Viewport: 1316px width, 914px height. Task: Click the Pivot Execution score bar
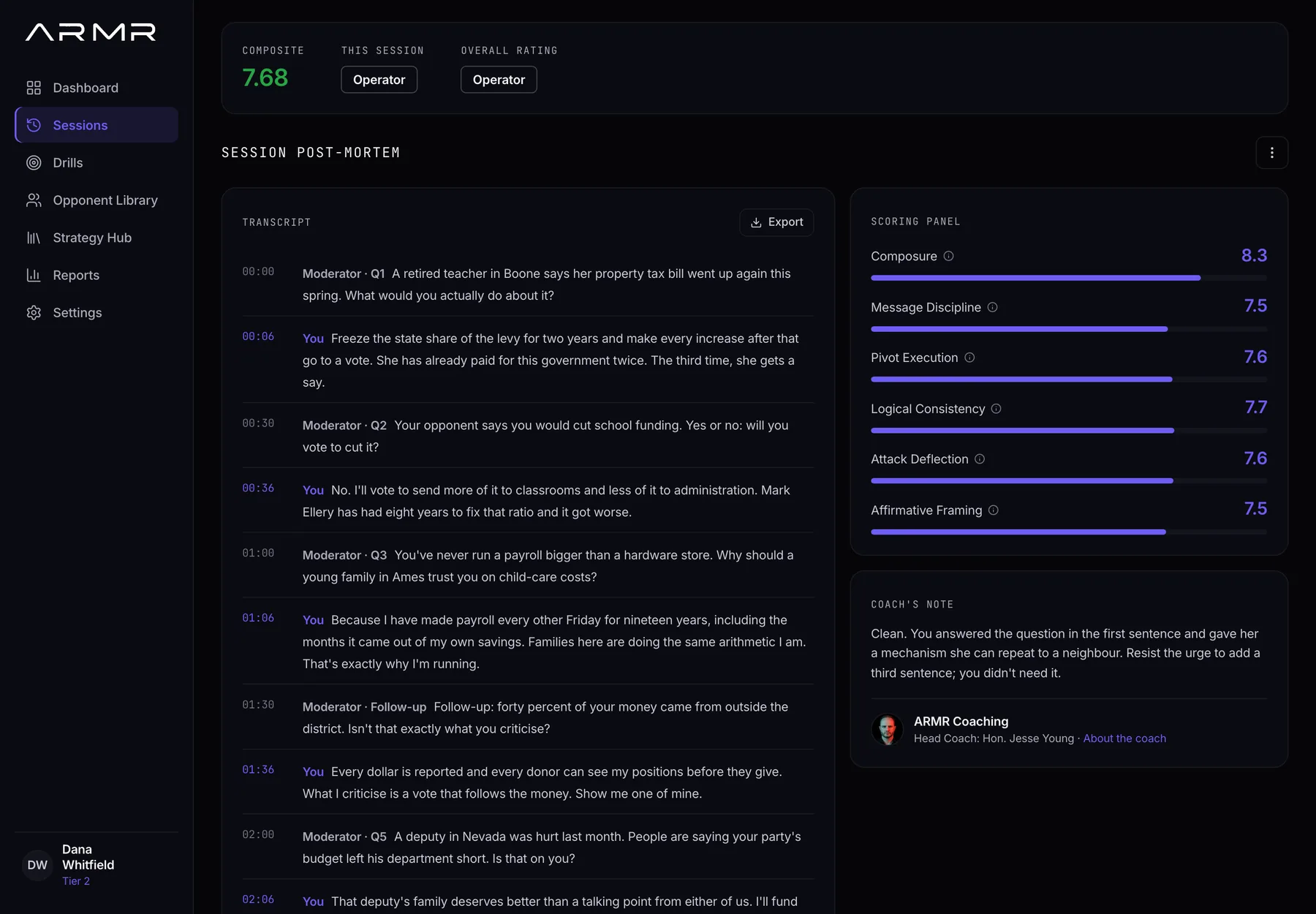(1068, 379)
